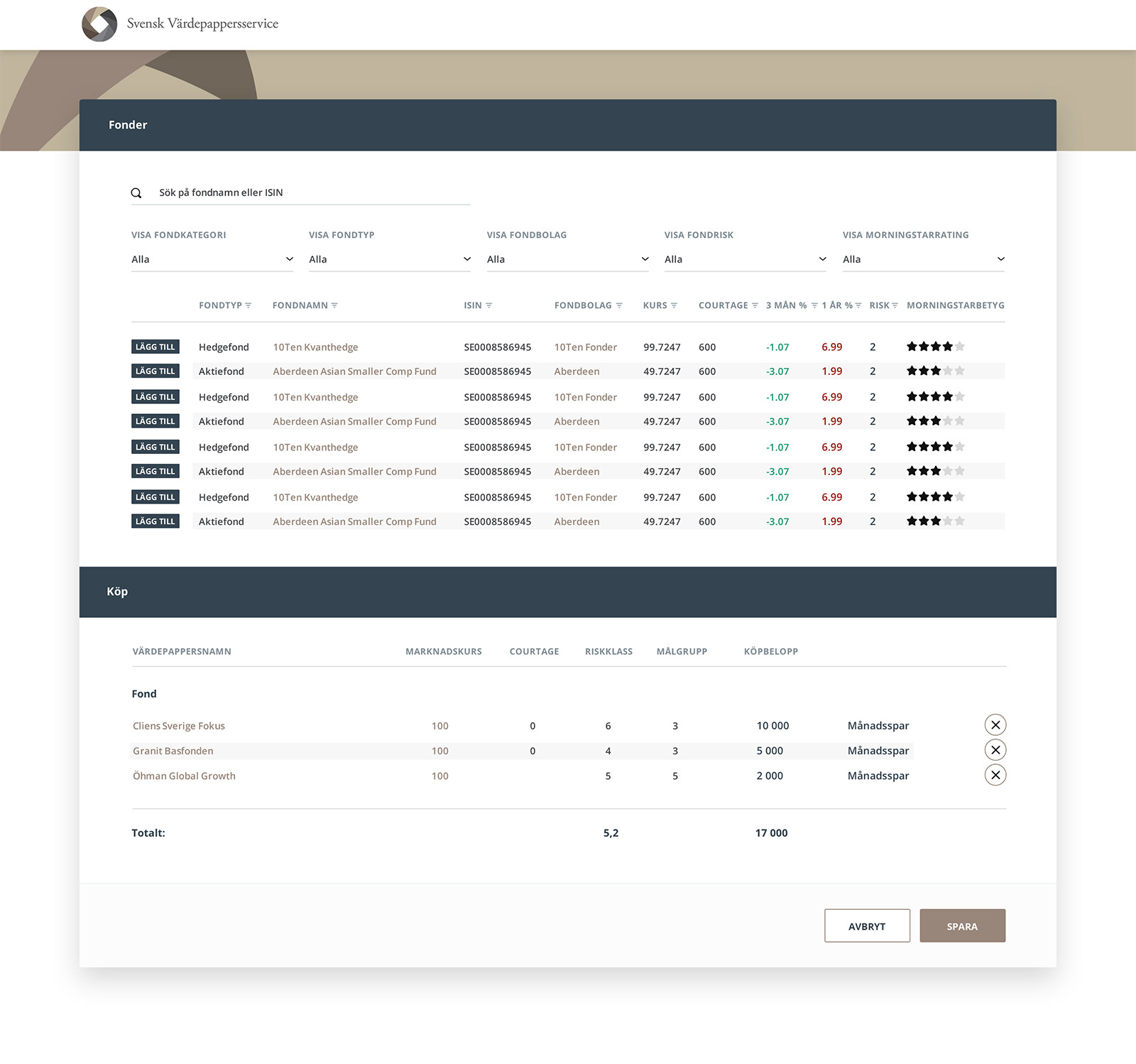Click sort icon next to 1 ÅR %
This screenshot has width=1136, height=1064.
(x=858, y=305)
